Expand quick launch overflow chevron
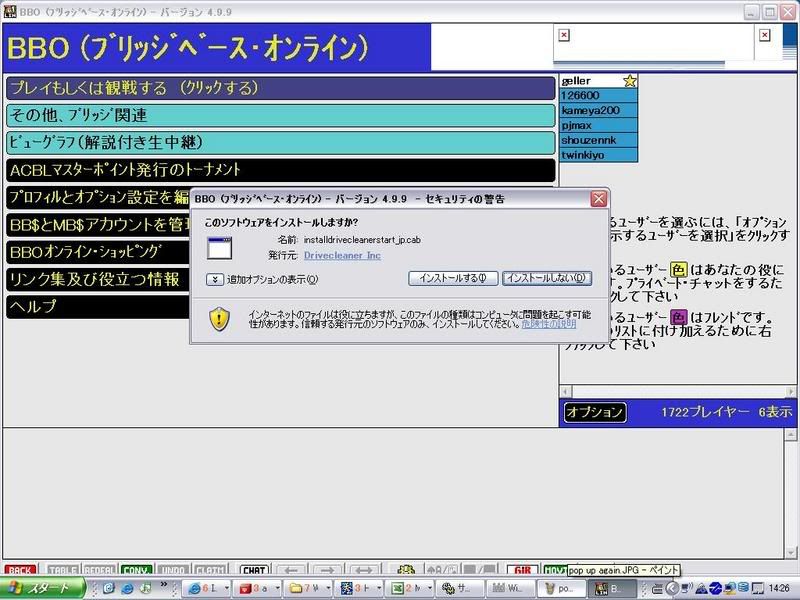 [x=164, y=585]
